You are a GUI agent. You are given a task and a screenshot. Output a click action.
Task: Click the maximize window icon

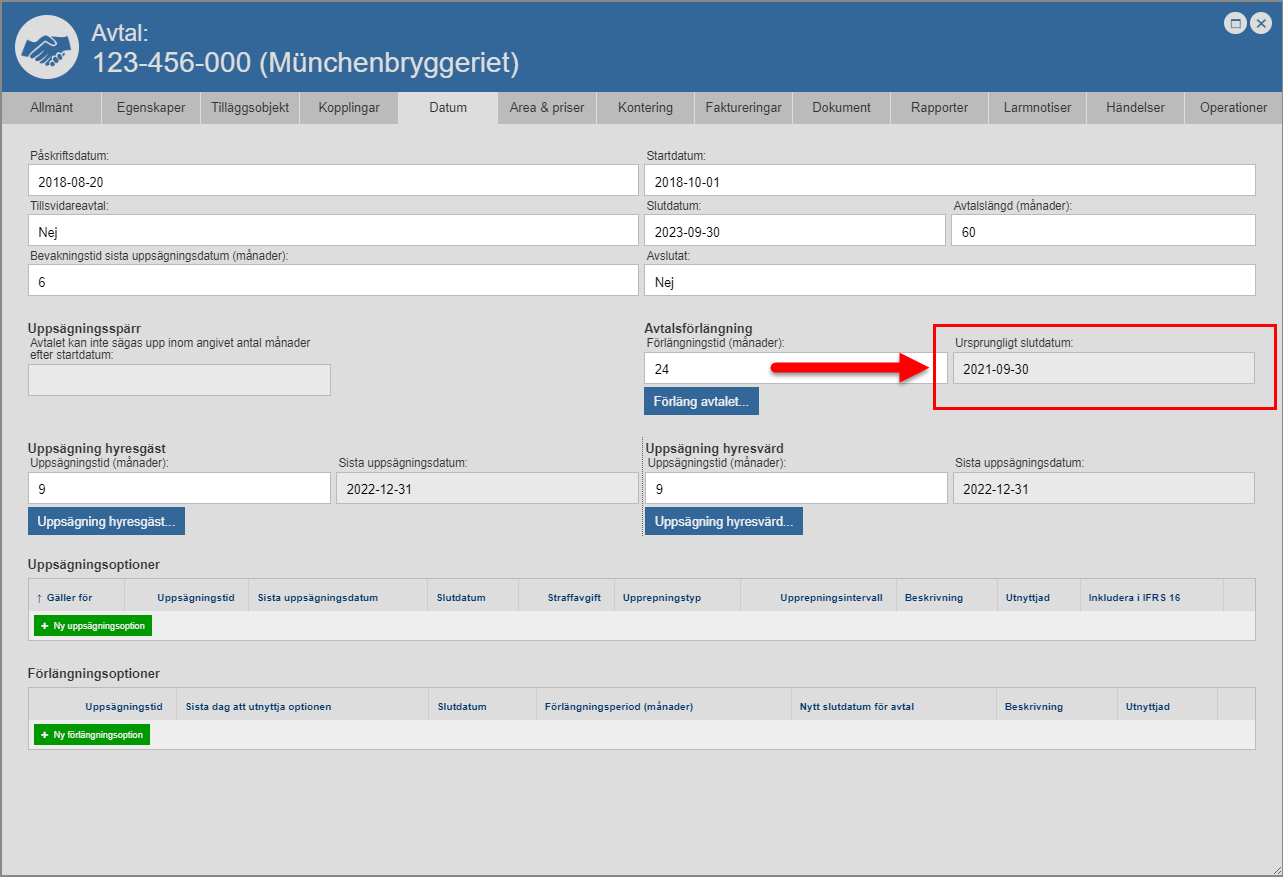click(1236, 24)
